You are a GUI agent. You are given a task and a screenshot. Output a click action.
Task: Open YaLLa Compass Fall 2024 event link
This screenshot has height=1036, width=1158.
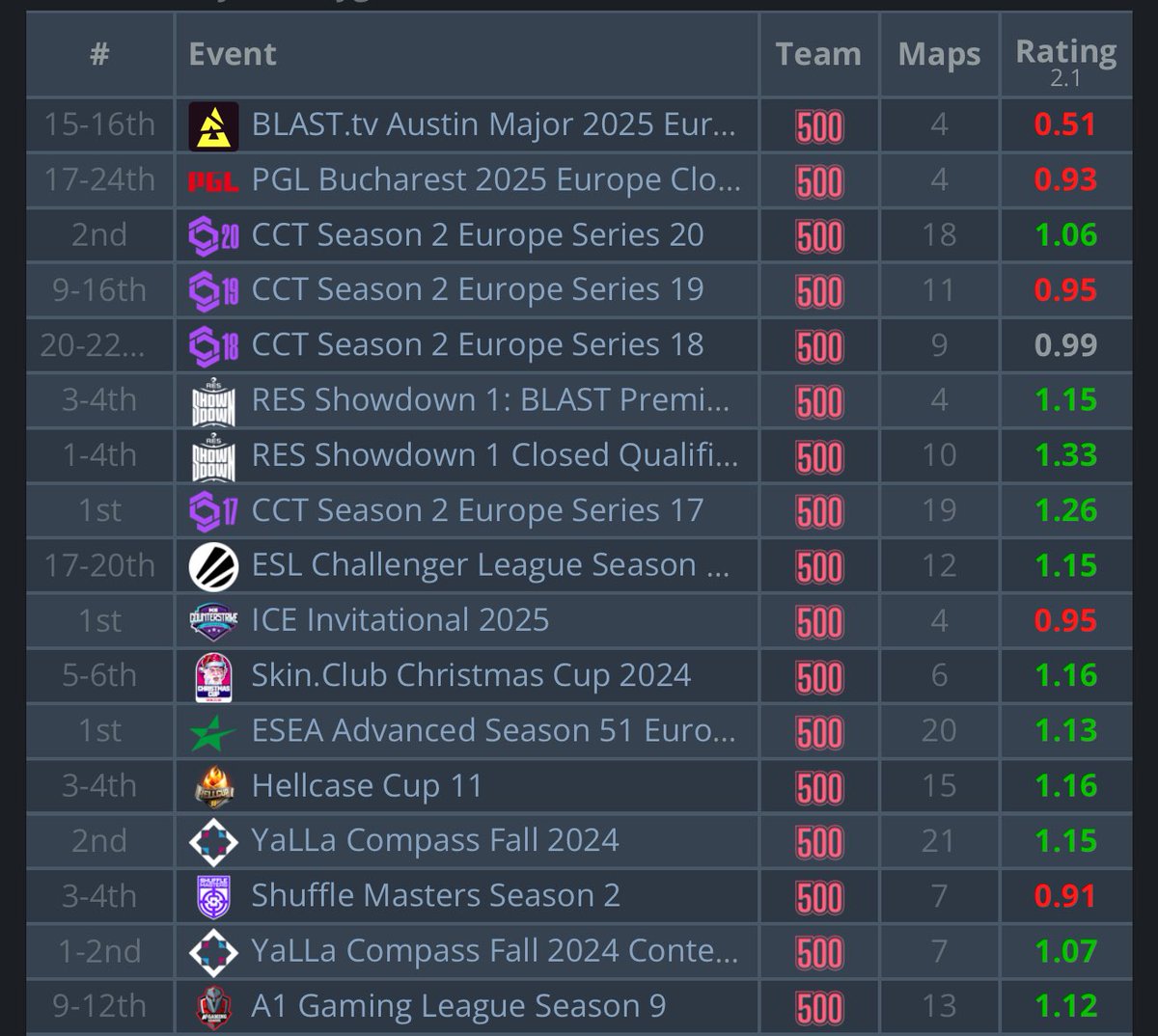pos(435,840)
